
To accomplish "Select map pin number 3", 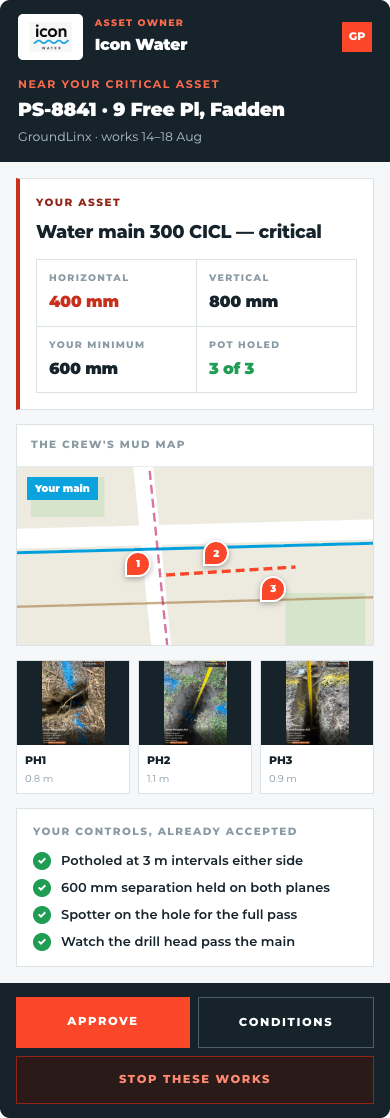I will 272,589.
